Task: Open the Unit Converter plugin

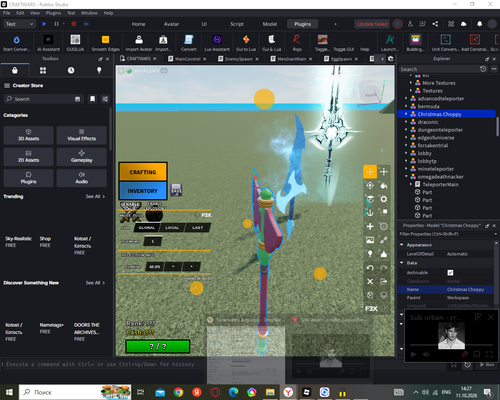Action: 445,43
